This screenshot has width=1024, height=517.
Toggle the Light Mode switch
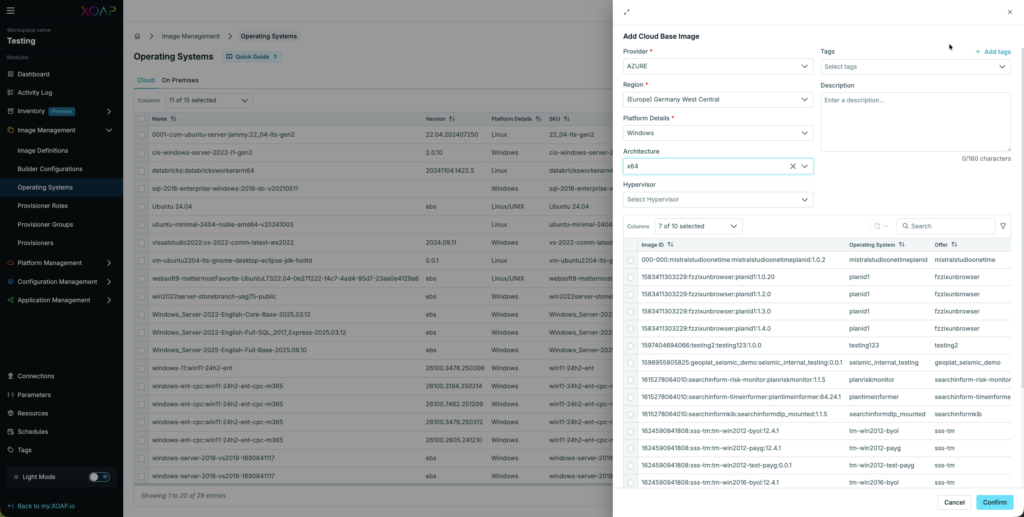pyautogui.click(x=99, y=477)
